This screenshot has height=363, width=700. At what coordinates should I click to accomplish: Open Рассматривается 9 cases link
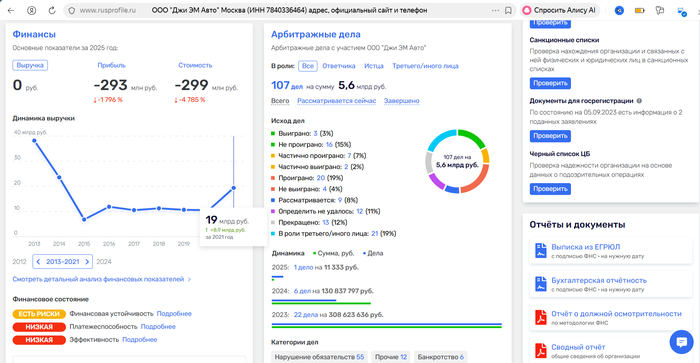point(340,200)
